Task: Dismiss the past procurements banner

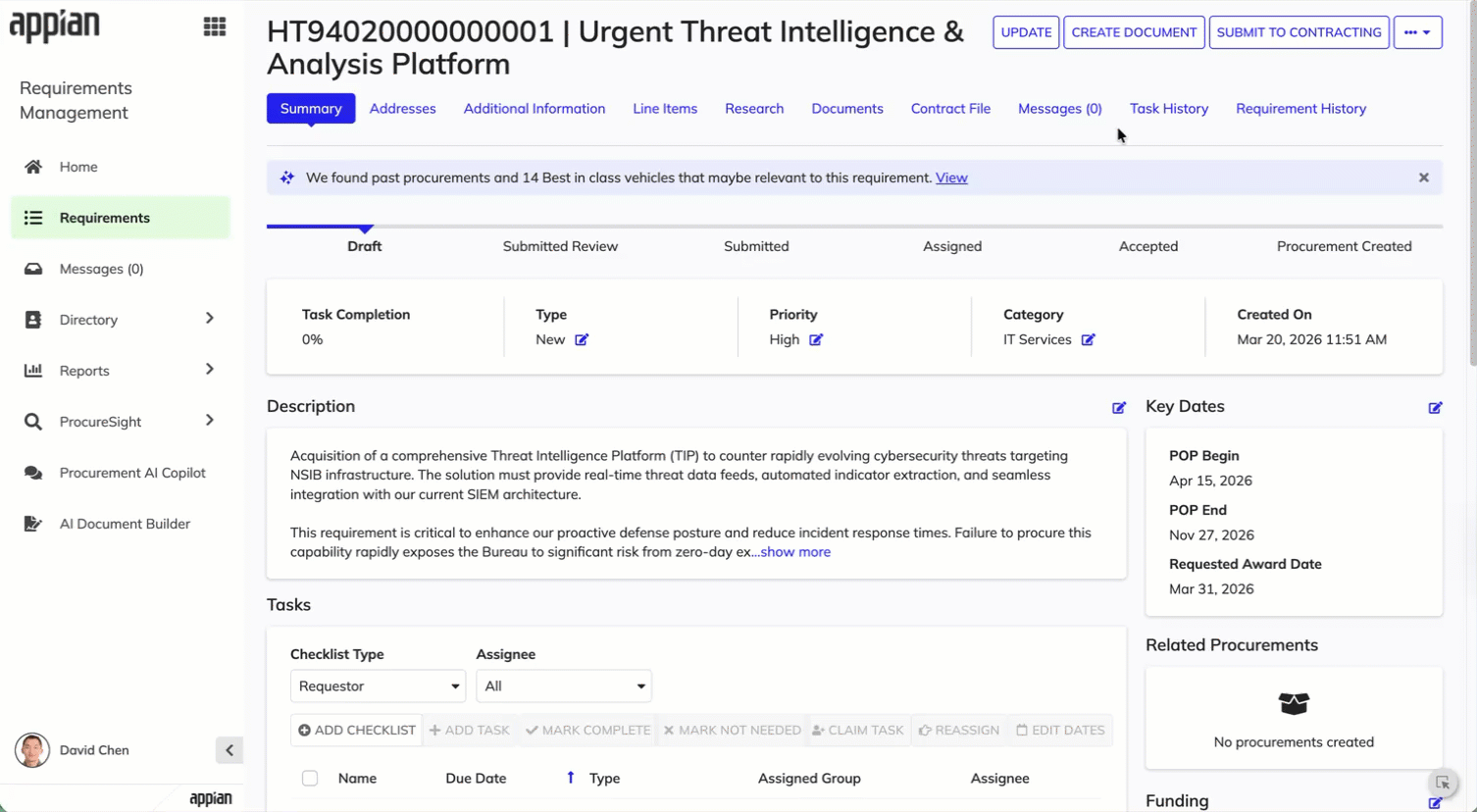Action: pos(1424,178)
